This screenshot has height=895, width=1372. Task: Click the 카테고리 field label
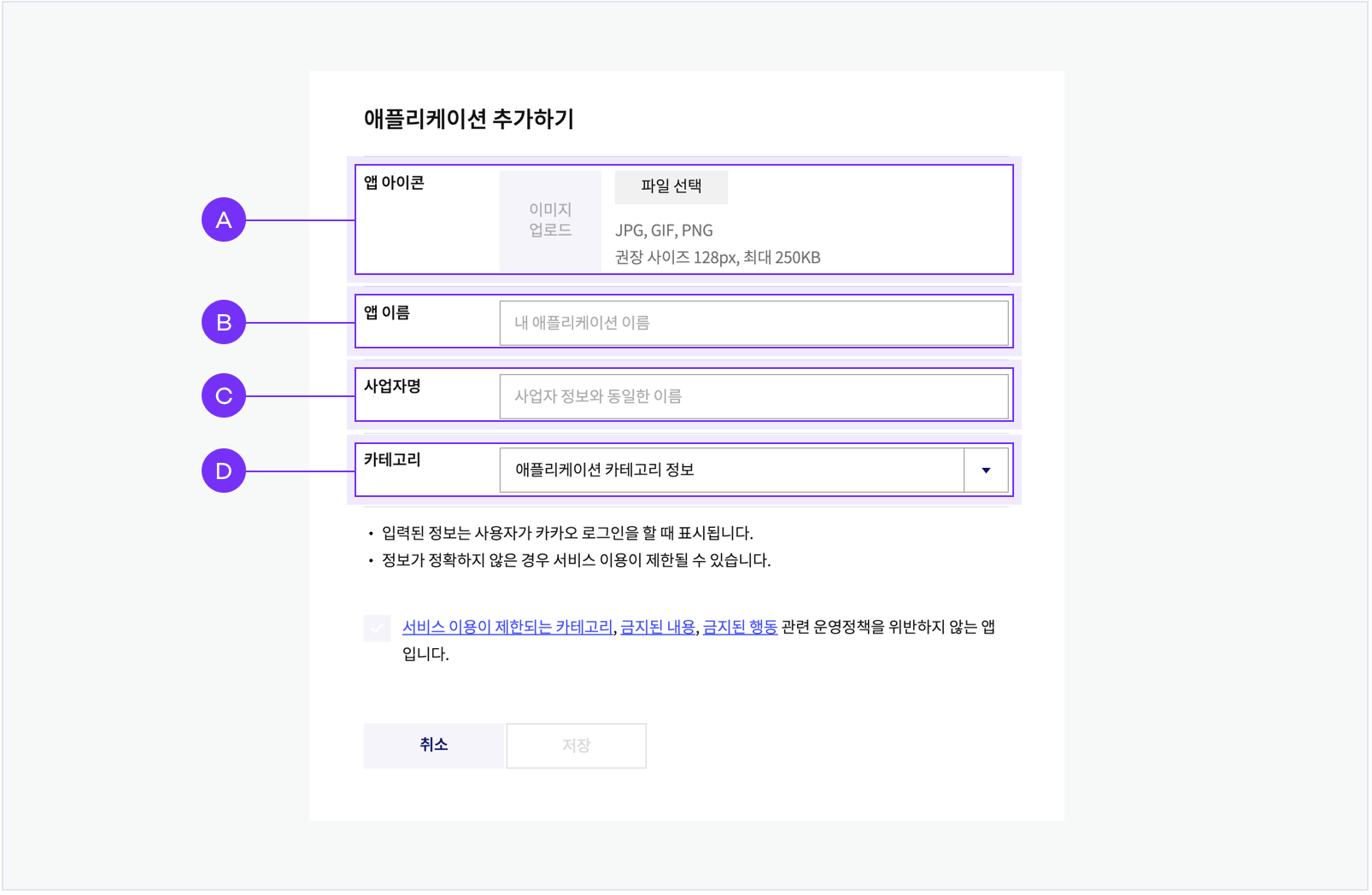392,459
